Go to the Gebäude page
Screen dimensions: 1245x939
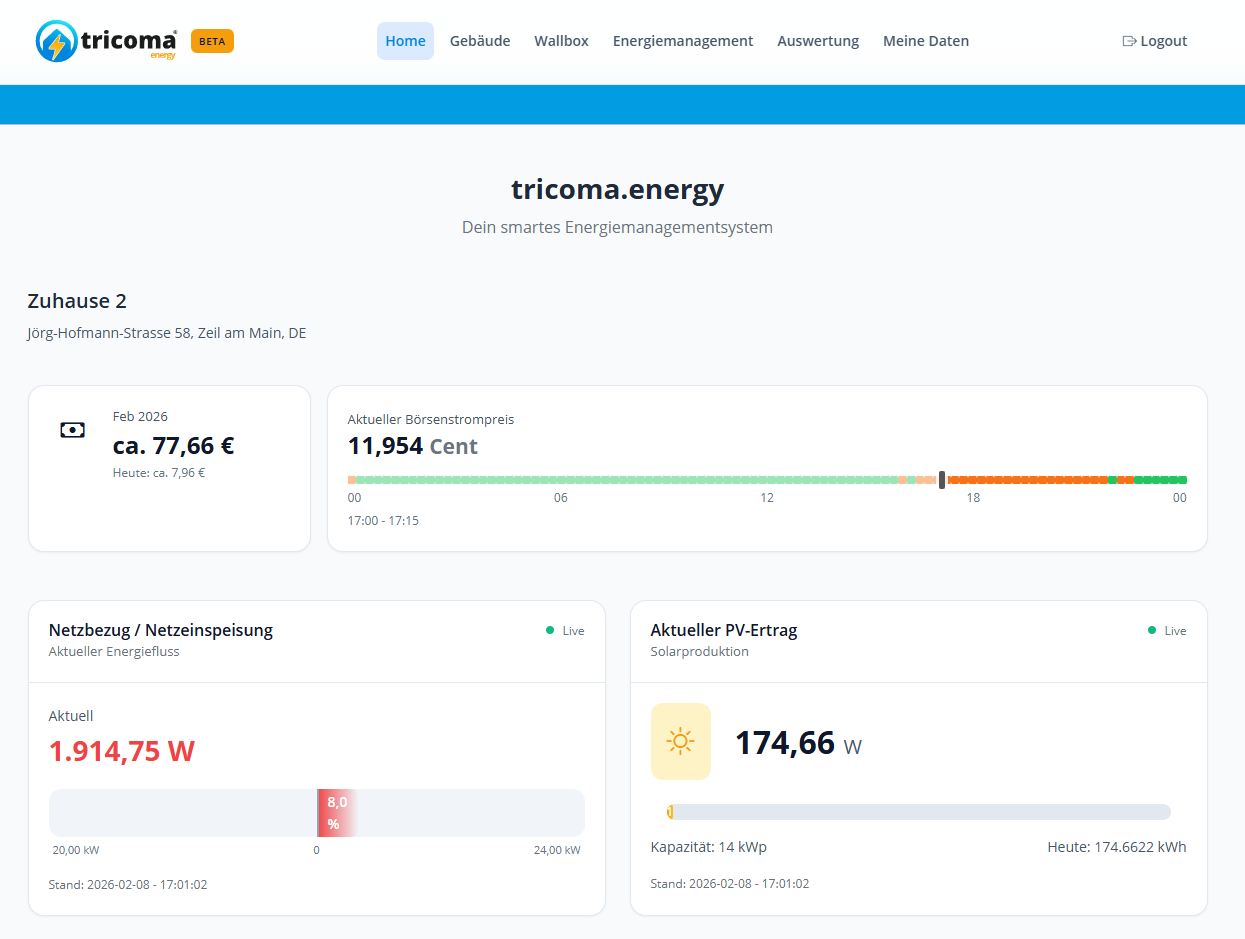(480, 41)
